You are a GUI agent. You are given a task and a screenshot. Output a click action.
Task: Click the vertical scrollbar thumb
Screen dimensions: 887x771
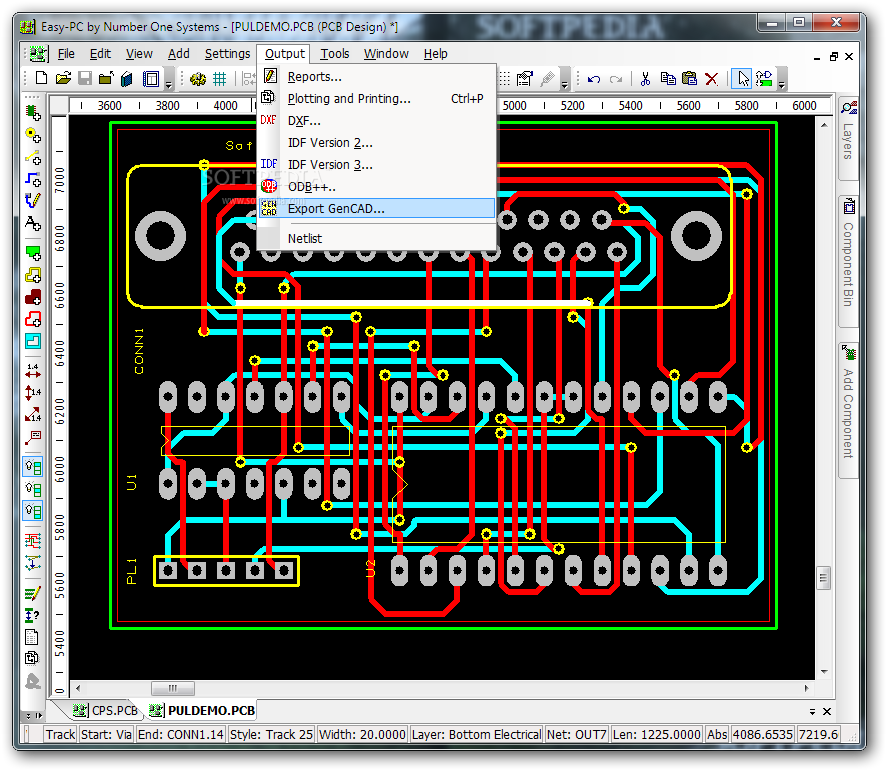click(824, 578)
